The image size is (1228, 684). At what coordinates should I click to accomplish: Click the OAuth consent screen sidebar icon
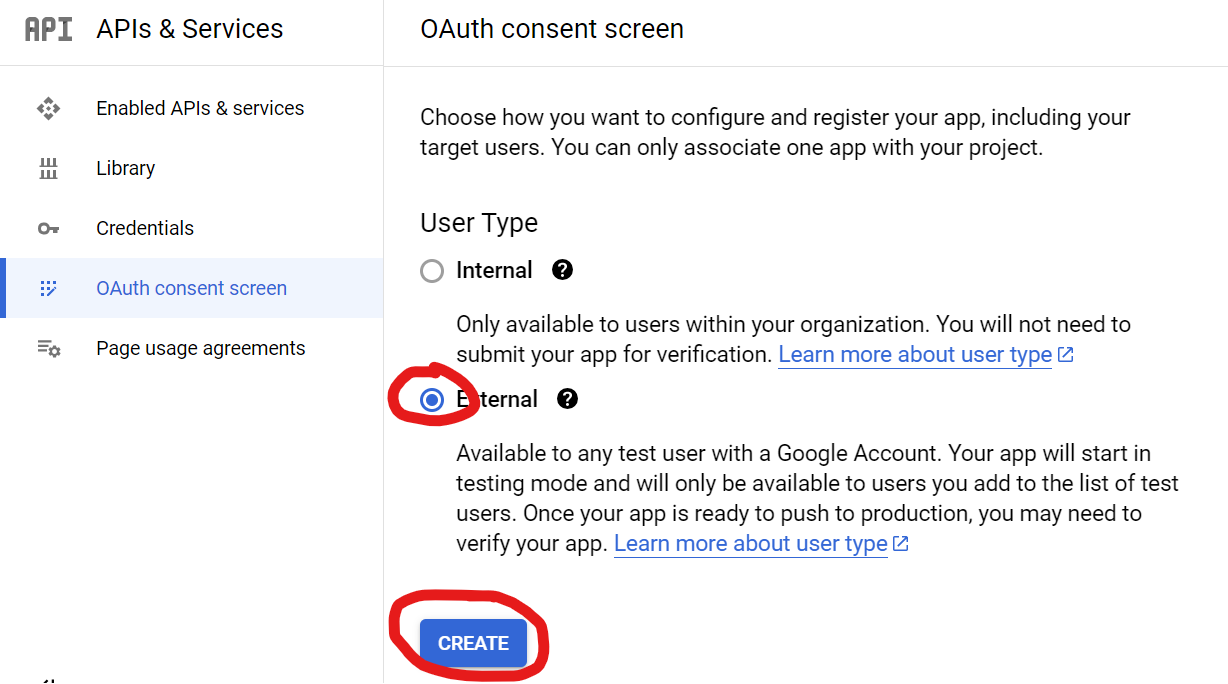tap(48, 288)
